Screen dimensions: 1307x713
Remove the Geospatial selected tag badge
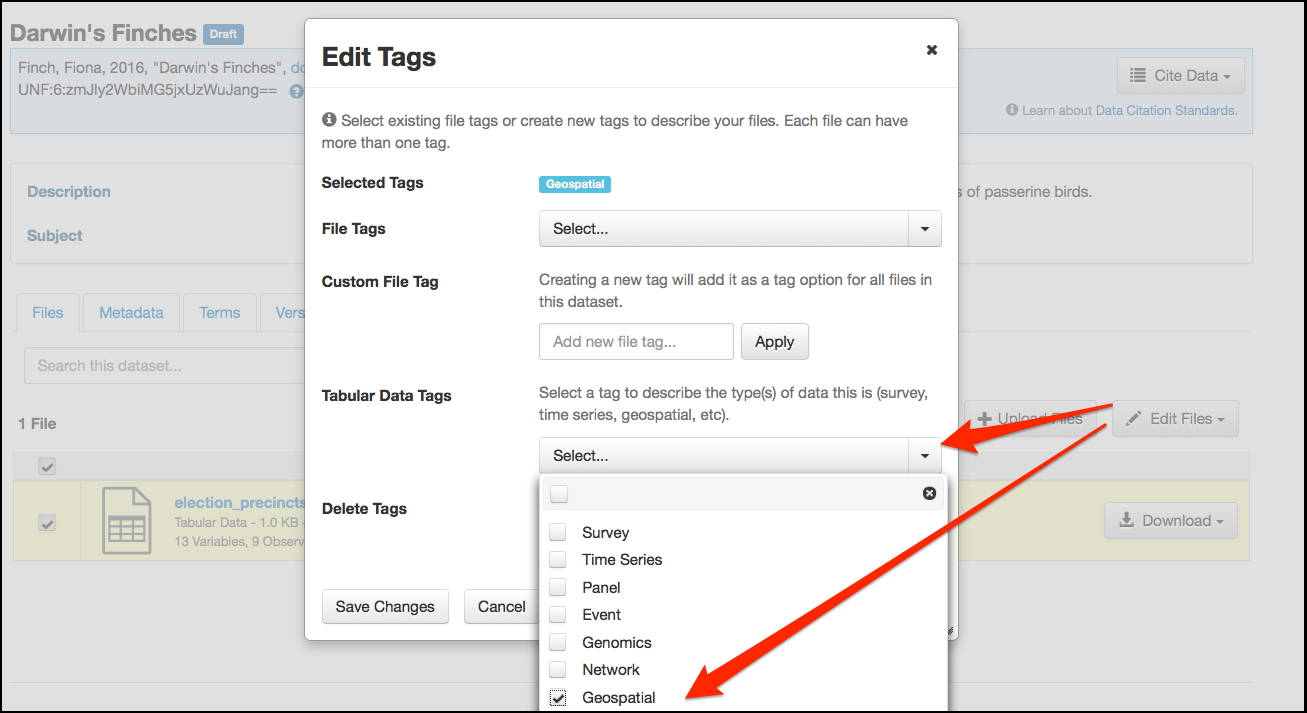pos(574,184)
